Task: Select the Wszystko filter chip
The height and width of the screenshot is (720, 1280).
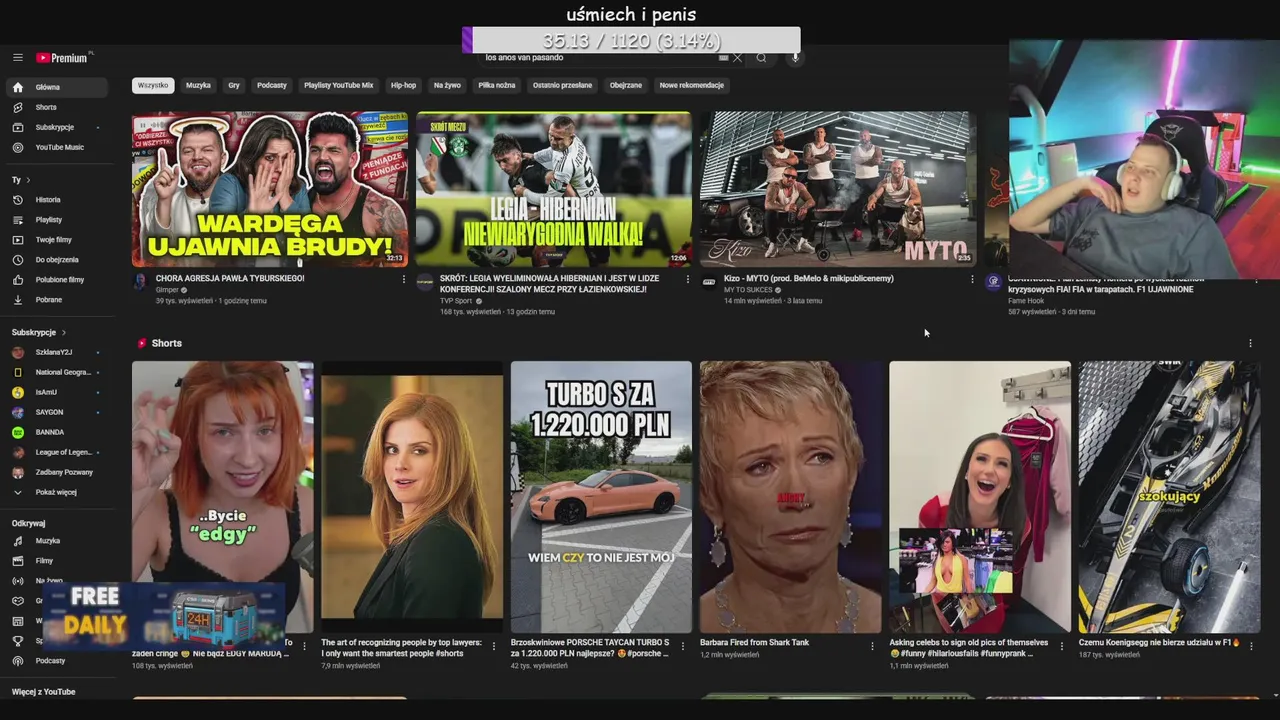Action: pyautogui.click(x=153, y=85)
